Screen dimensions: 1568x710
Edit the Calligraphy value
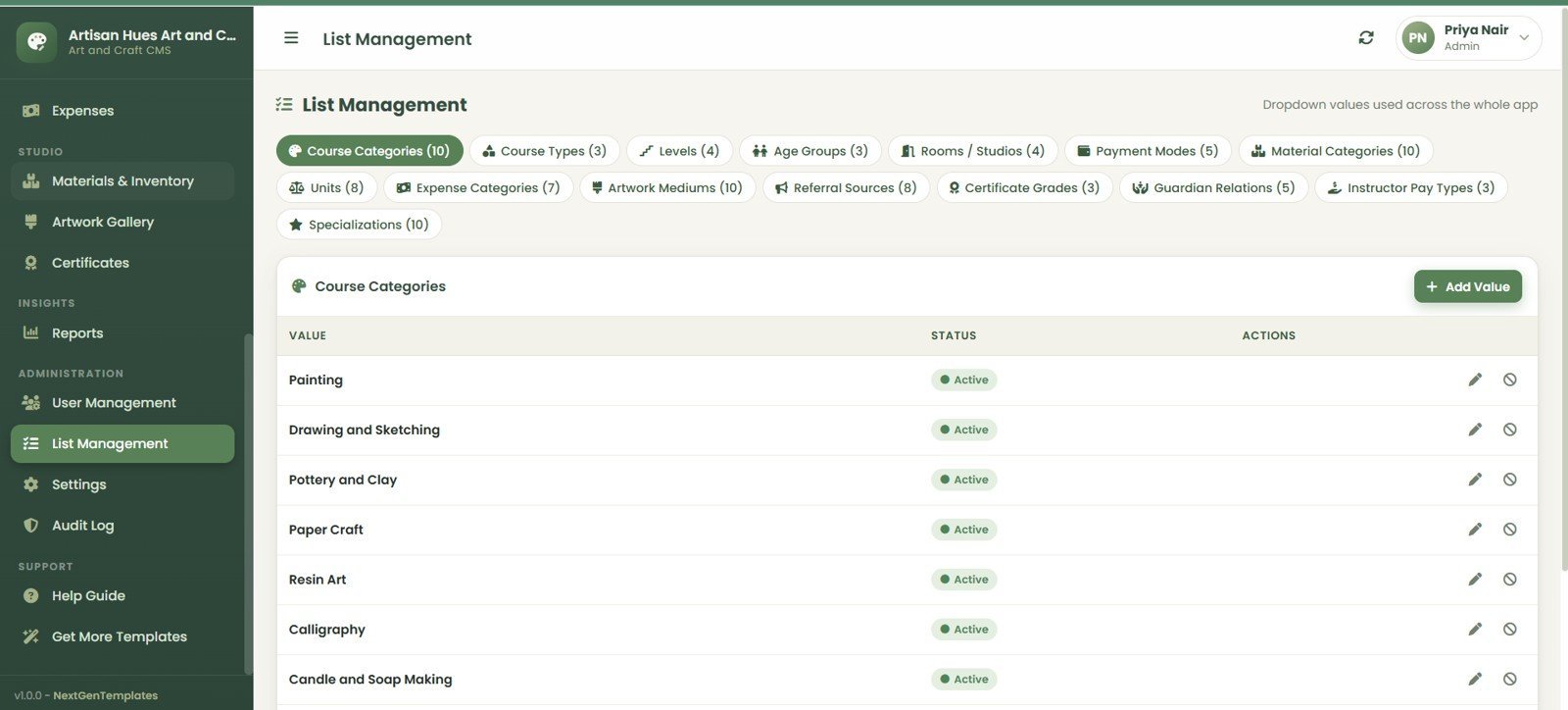point(1475,630)
